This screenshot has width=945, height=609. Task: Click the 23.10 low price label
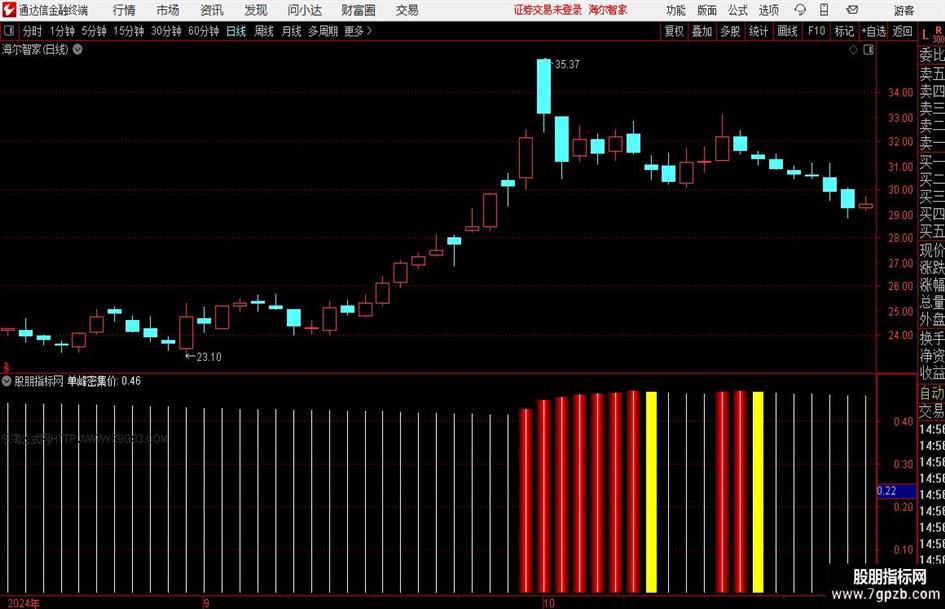click(x=209, y=357)
